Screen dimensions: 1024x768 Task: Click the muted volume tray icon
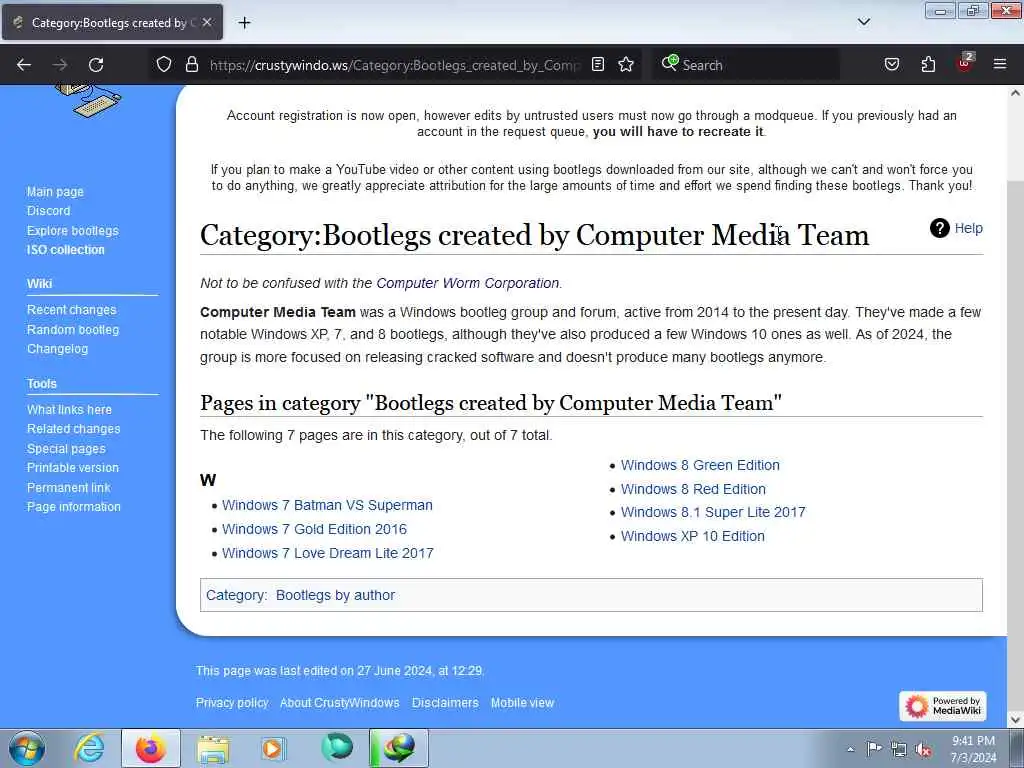pyautogui.click(x=923, y=749)
